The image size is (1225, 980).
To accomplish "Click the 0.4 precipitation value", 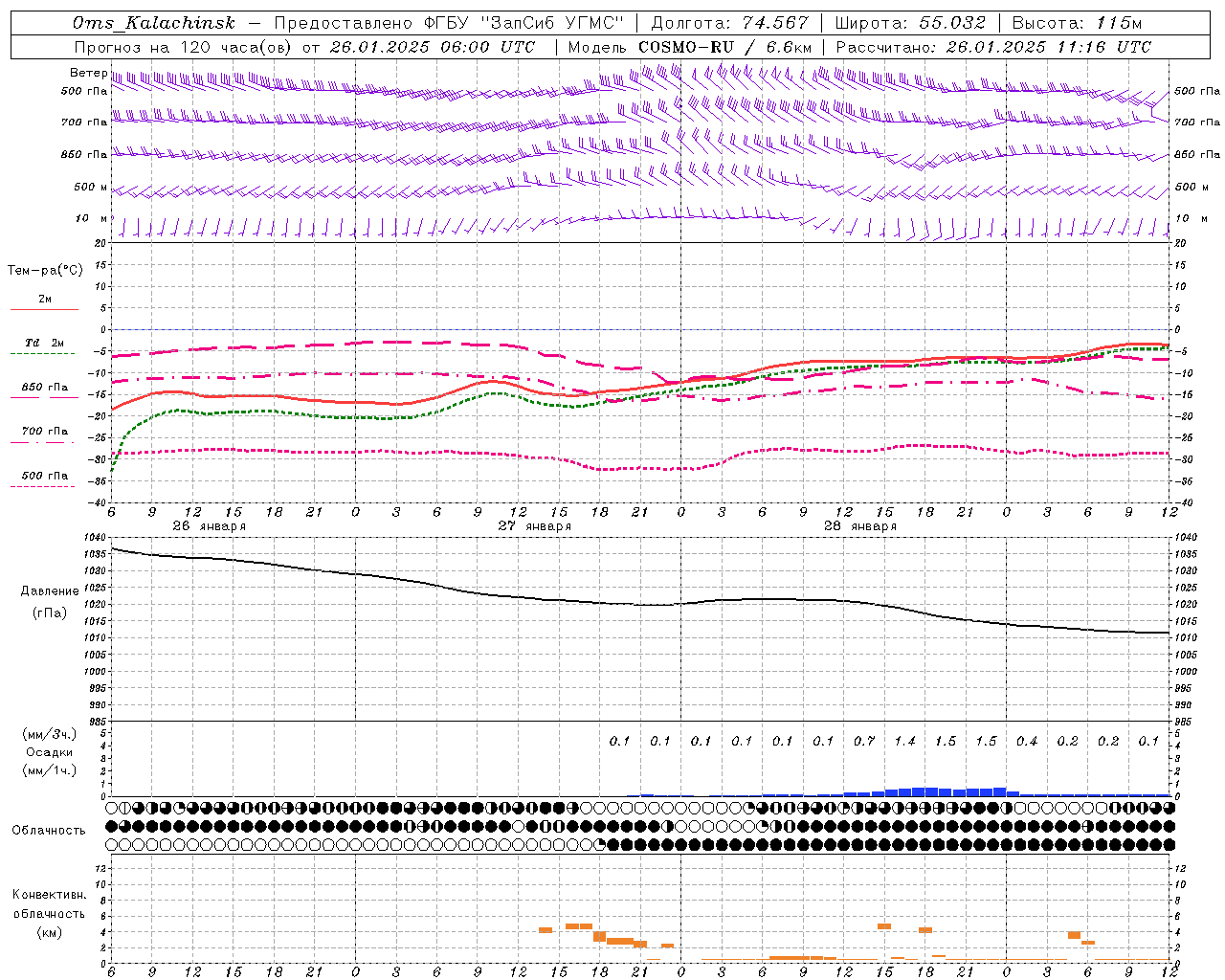I will pos(1027,741).
